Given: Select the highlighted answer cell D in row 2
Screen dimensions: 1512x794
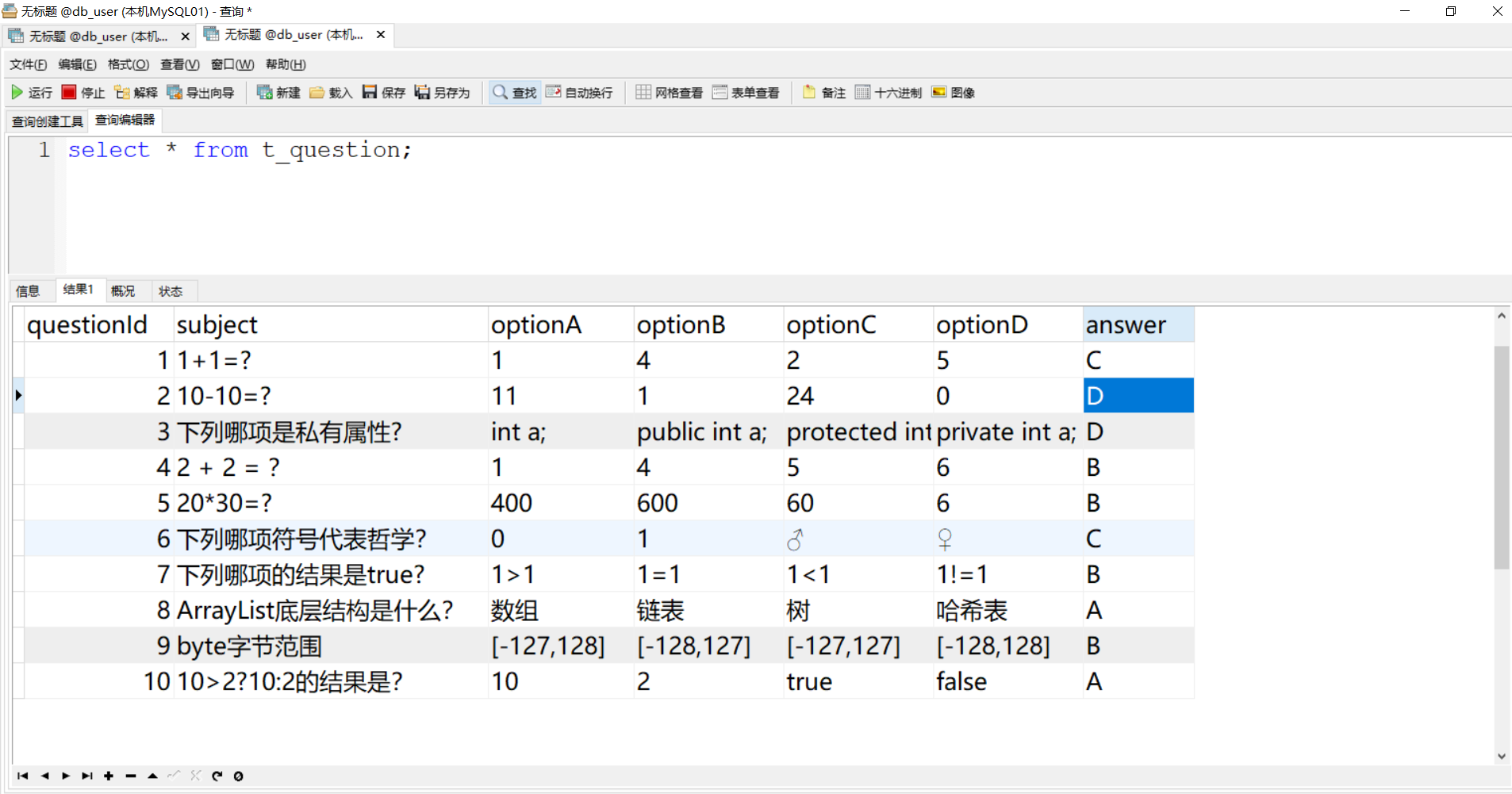Looking at the screenshot, I should pyautogui.click(x=1138, y=396).
